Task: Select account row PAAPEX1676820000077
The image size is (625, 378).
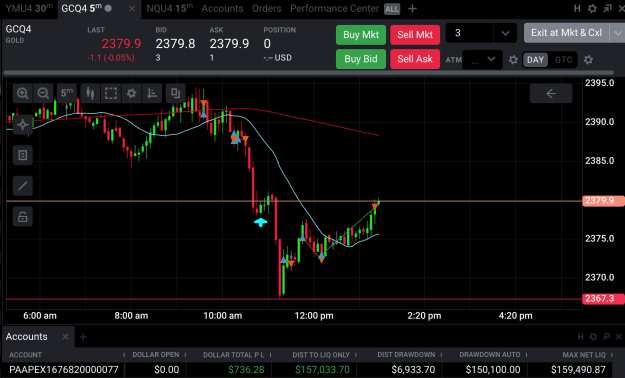Action: point(64,370)
